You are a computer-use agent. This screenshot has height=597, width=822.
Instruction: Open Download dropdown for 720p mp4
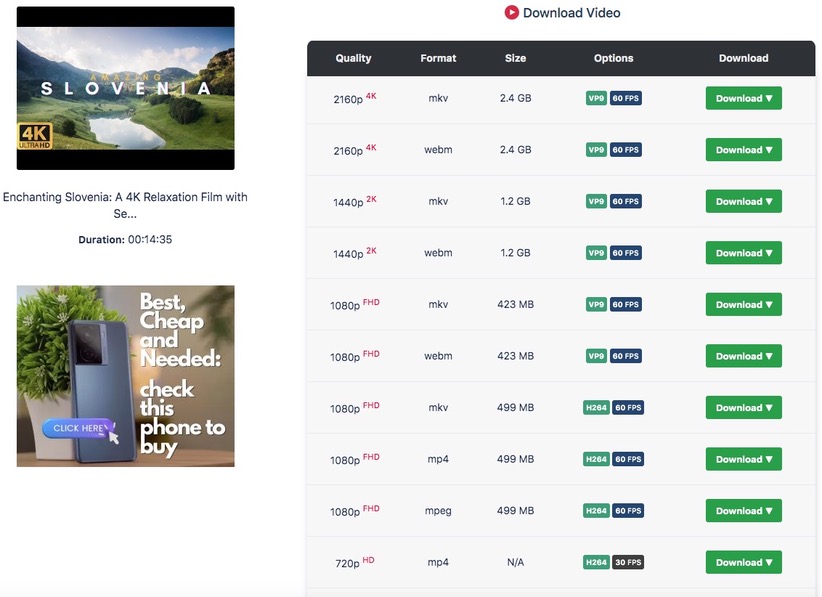(743, 563)
